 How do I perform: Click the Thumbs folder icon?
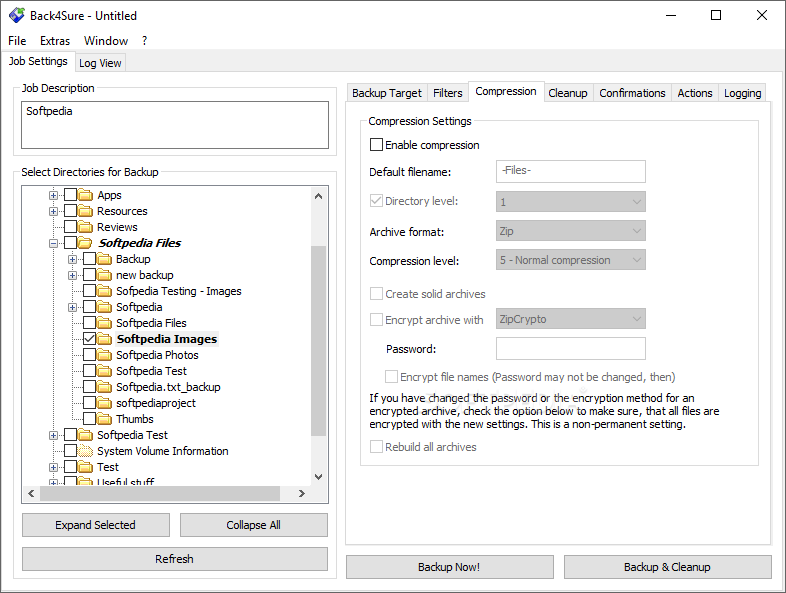[x=104, y=419]
